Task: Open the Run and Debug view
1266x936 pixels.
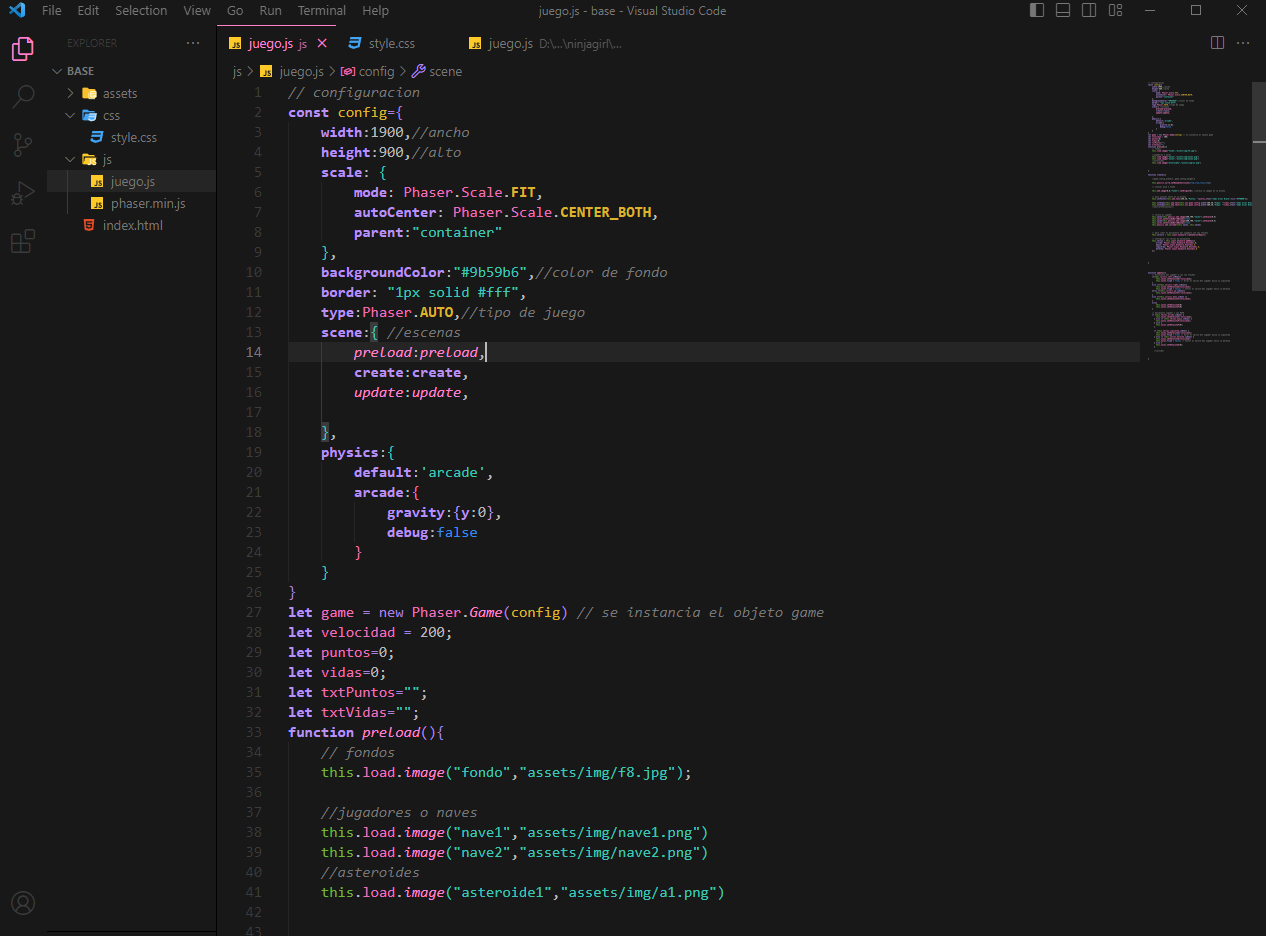Action: click(x=22, y=193)
